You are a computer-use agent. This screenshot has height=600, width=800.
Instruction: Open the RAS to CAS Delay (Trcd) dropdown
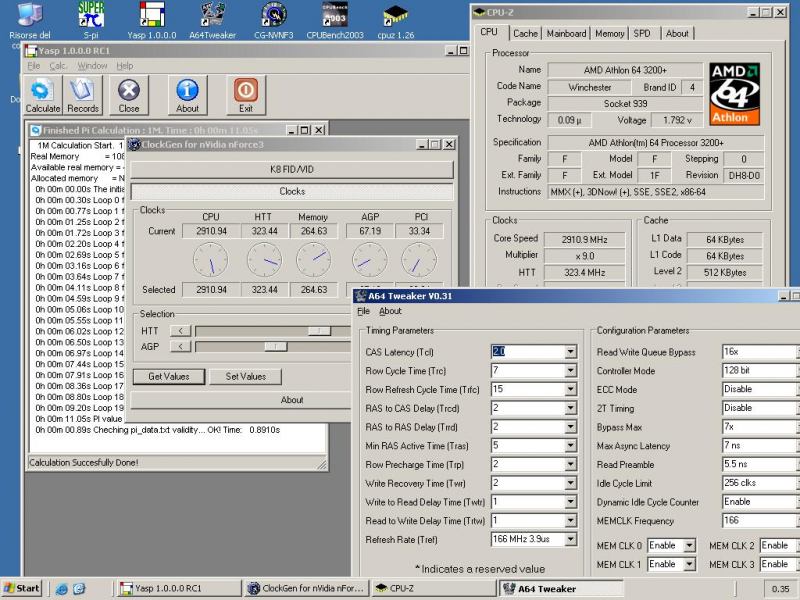pyautogui.click(x=571, y=408)
